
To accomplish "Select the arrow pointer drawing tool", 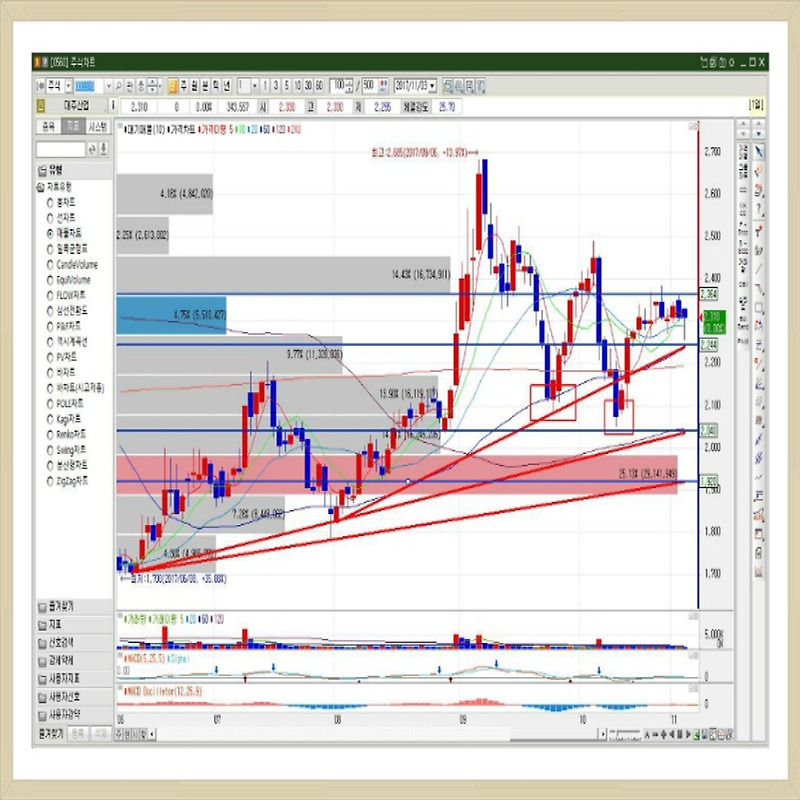I will [759, 151].
